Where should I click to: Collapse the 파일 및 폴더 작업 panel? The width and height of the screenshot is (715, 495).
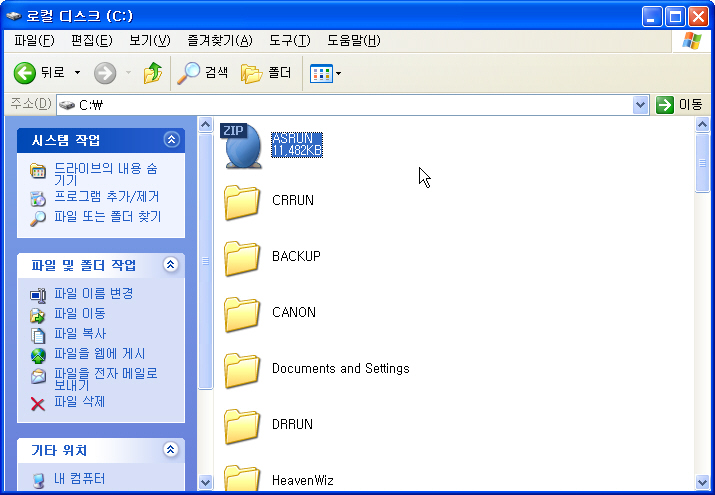click(x=171, y=264)
